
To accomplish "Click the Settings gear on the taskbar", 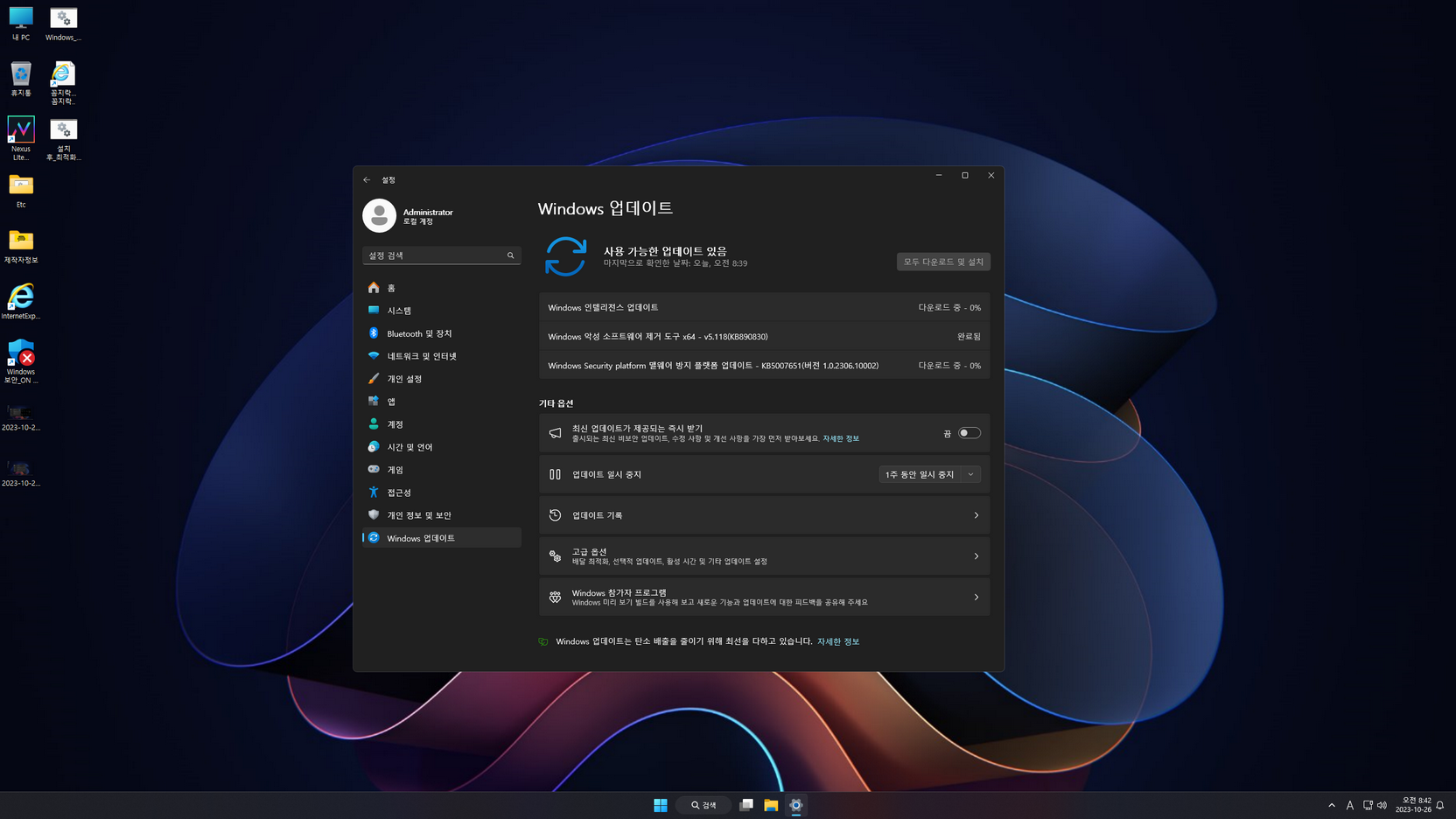I will 796,805.
